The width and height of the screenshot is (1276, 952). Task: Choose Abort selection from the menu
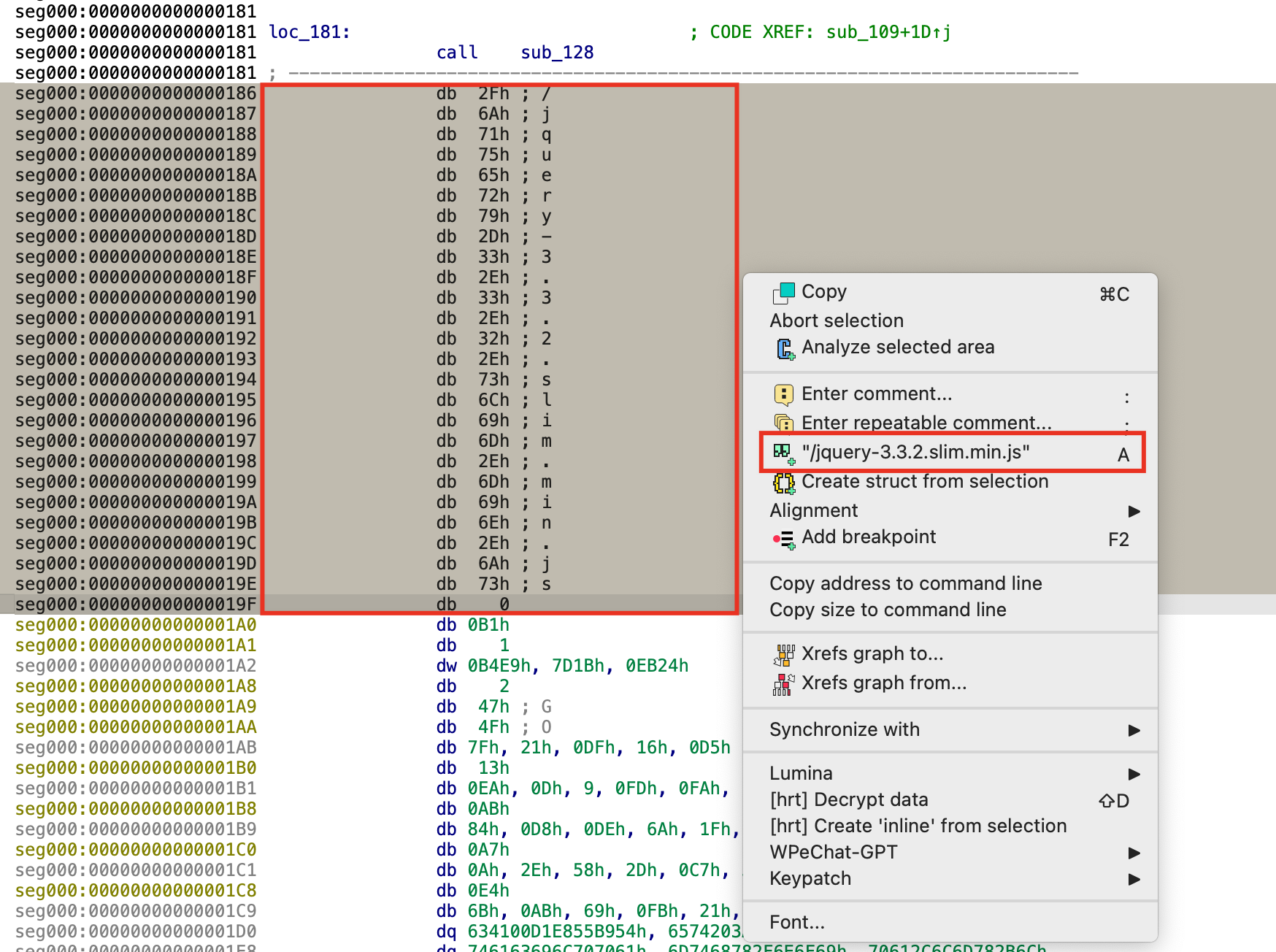click(x=837, y=321)
